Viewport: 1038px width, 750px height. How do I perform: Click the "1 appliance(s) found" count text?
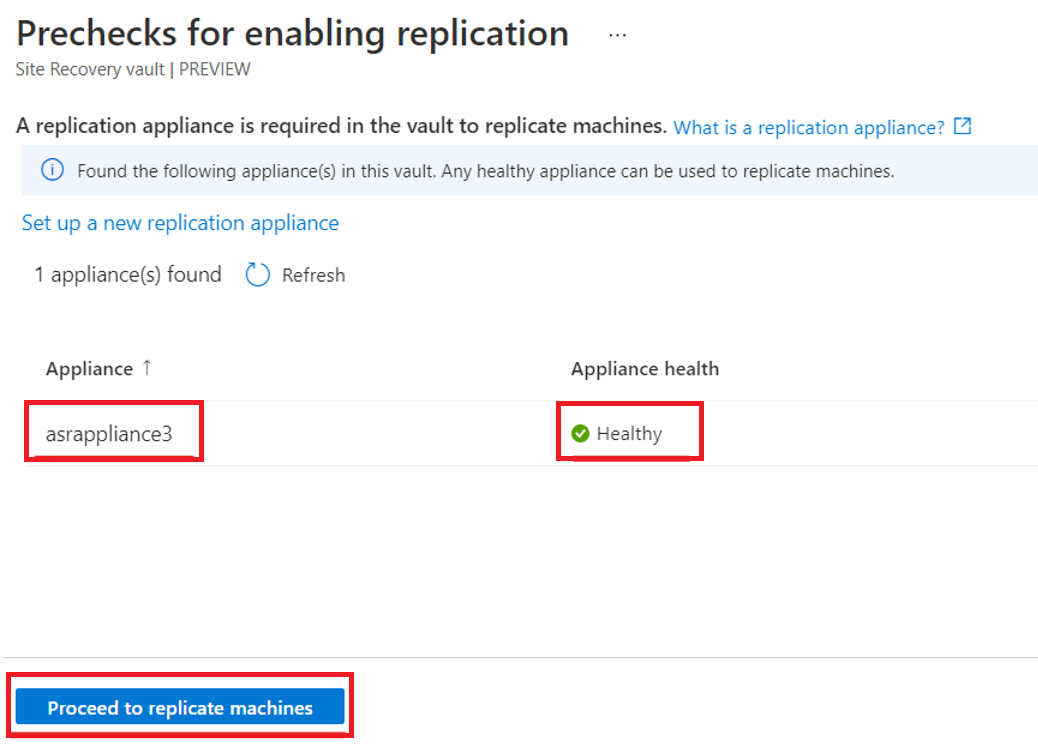[128, 275]
